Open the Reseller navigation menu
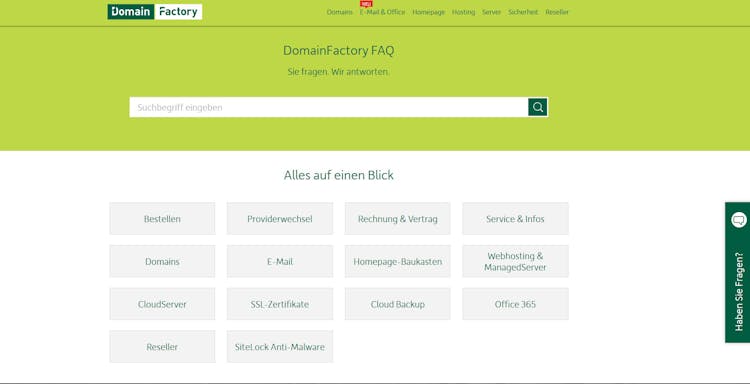The image size is (750, 384). click(557, 12)
